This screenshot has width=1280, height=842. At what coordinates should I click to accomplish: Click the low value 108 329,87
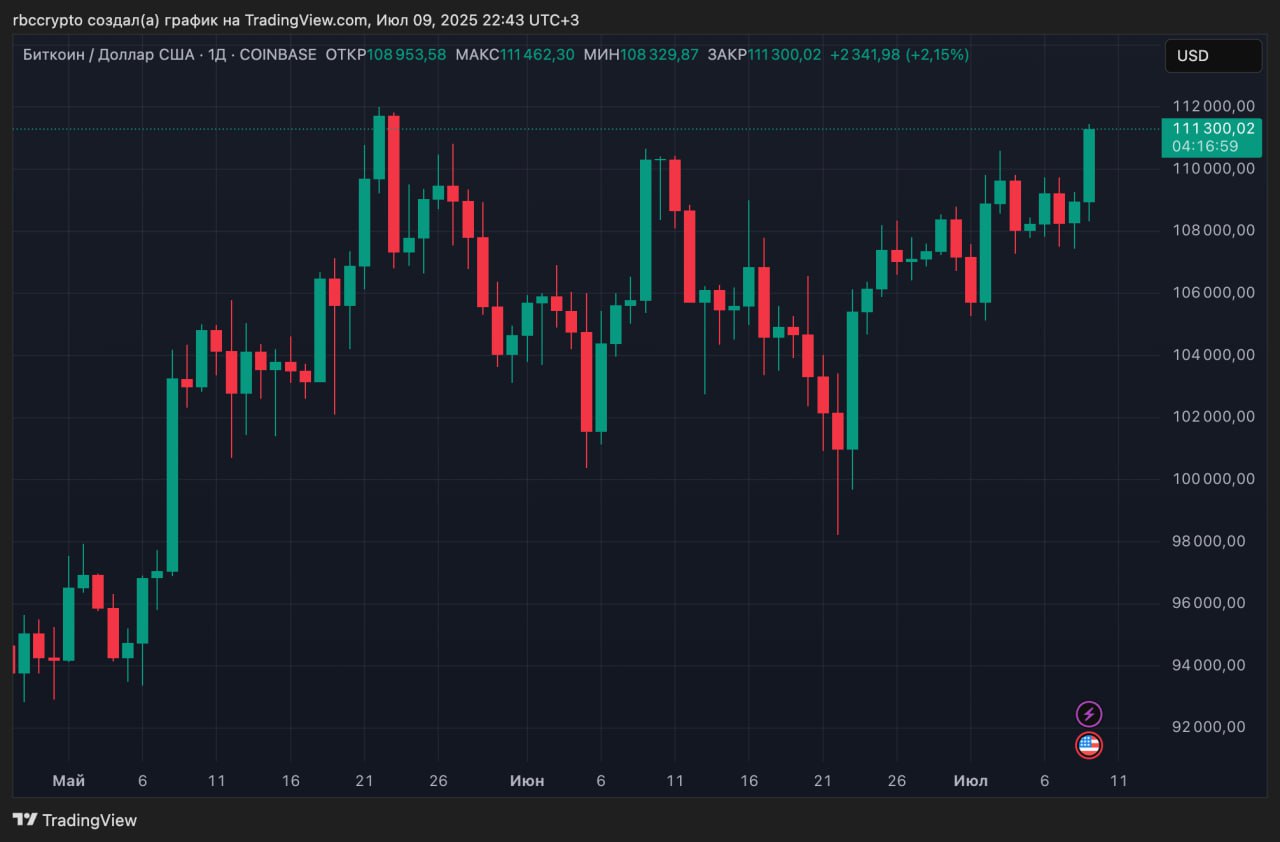(660, 55)
